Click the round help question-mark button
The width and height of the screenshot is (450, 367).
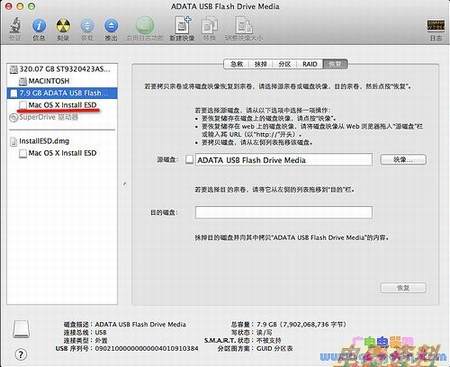click(x=21, y=354)
